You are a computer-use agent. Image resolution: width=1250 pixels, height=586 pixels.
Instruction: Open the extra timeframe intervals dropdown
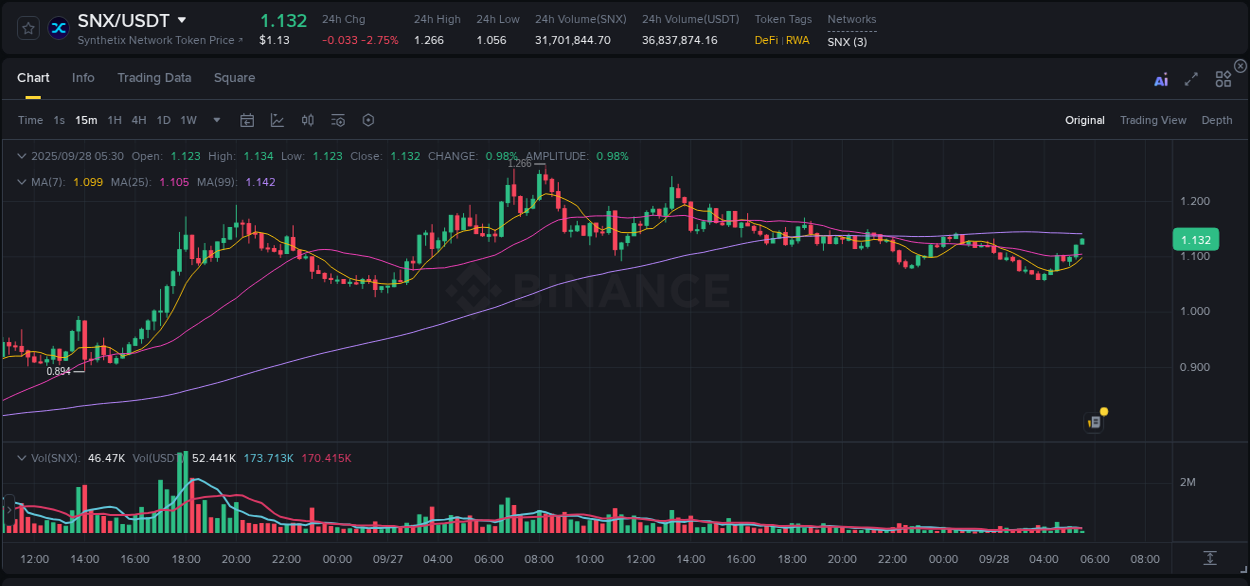point(215,120)
